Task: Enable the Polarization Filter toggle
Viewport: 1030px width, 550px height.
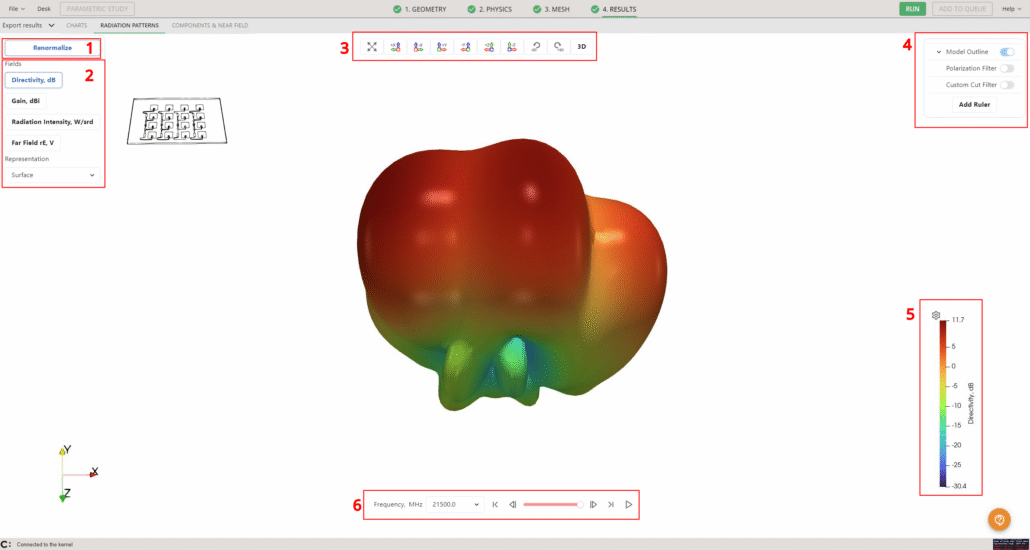Action: pyautogui.click(x=1006, y=69)
